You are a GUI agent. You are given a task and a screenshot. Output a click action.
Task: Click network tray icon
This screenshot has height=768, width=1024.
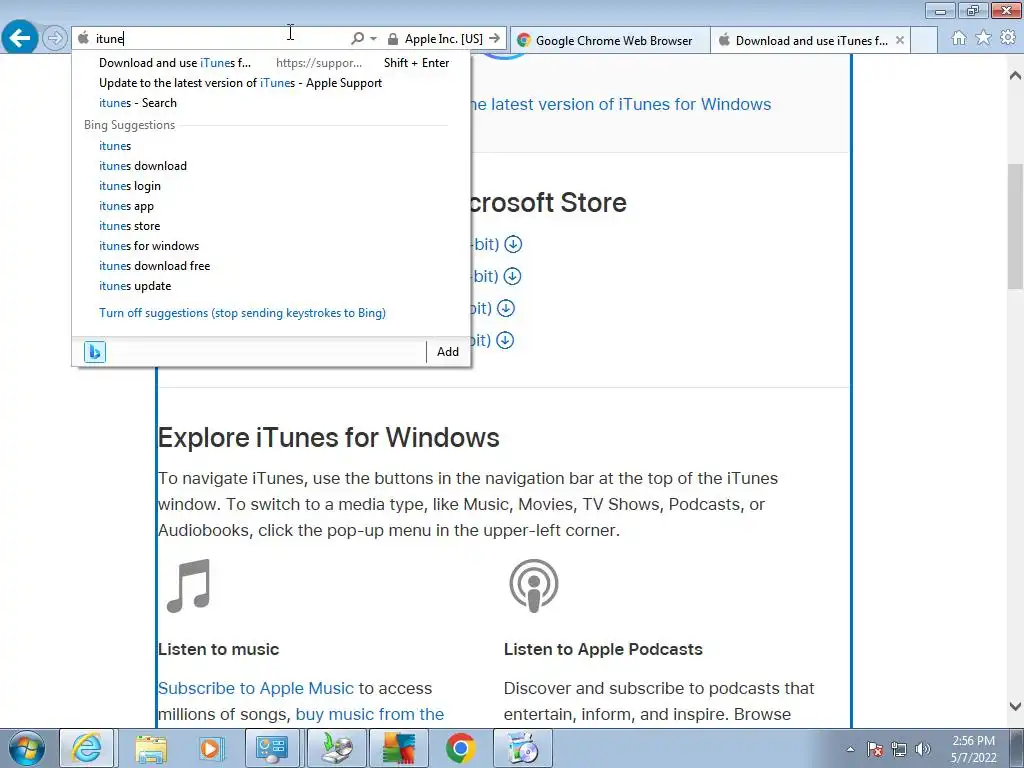(x=899, y=749)
